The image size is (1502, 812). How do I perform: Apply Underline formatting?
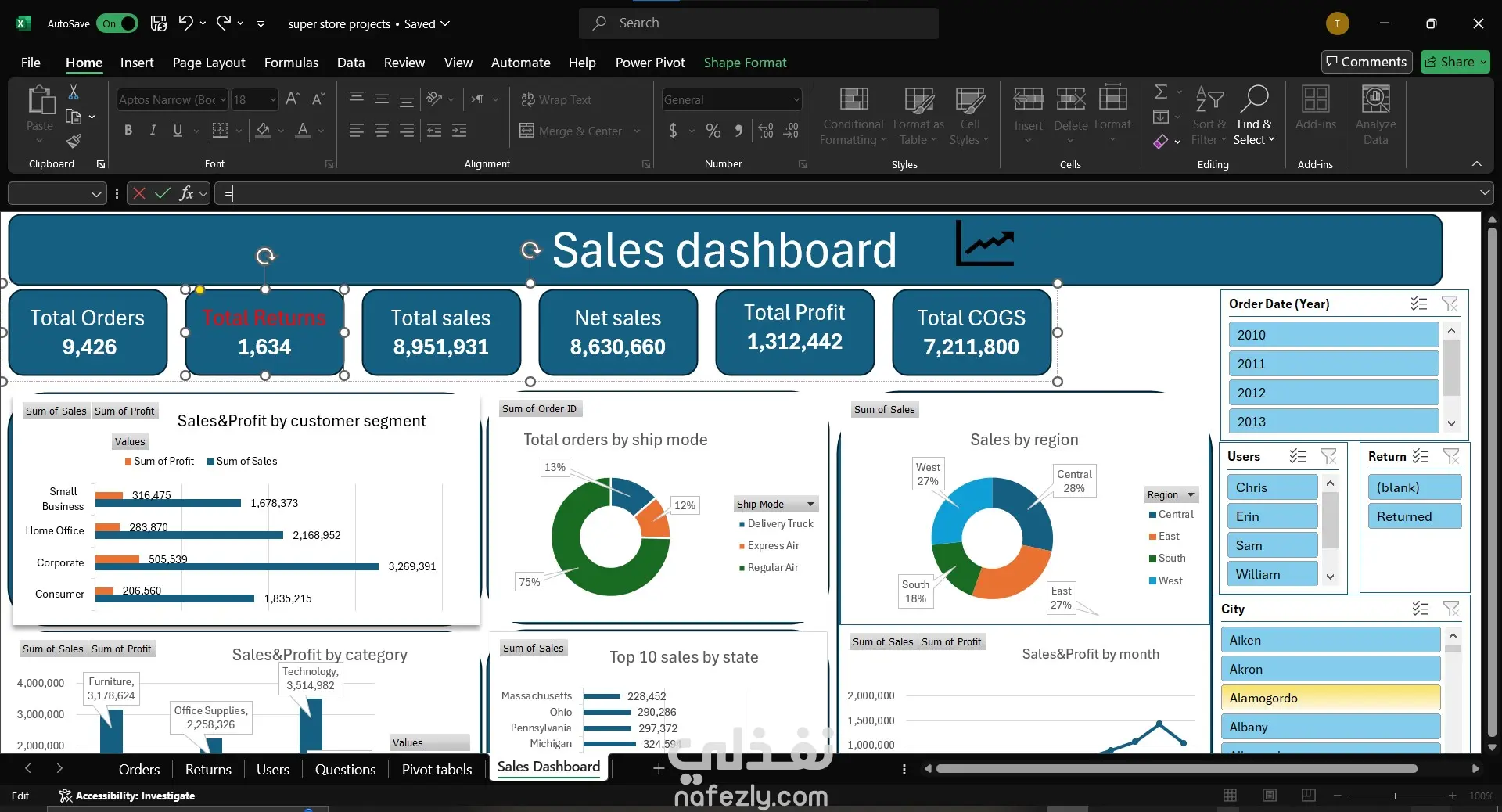pos(178,131)
